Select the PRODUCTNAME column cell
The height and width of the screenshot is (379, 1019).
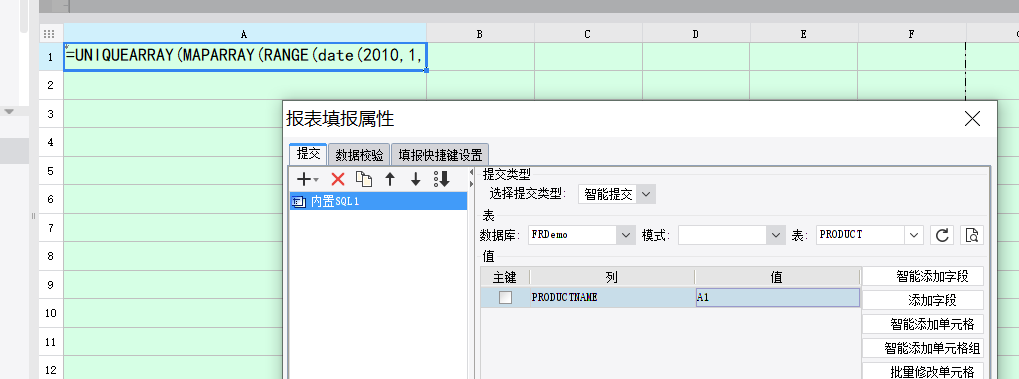pyautogui.click(x=612, y=298)
